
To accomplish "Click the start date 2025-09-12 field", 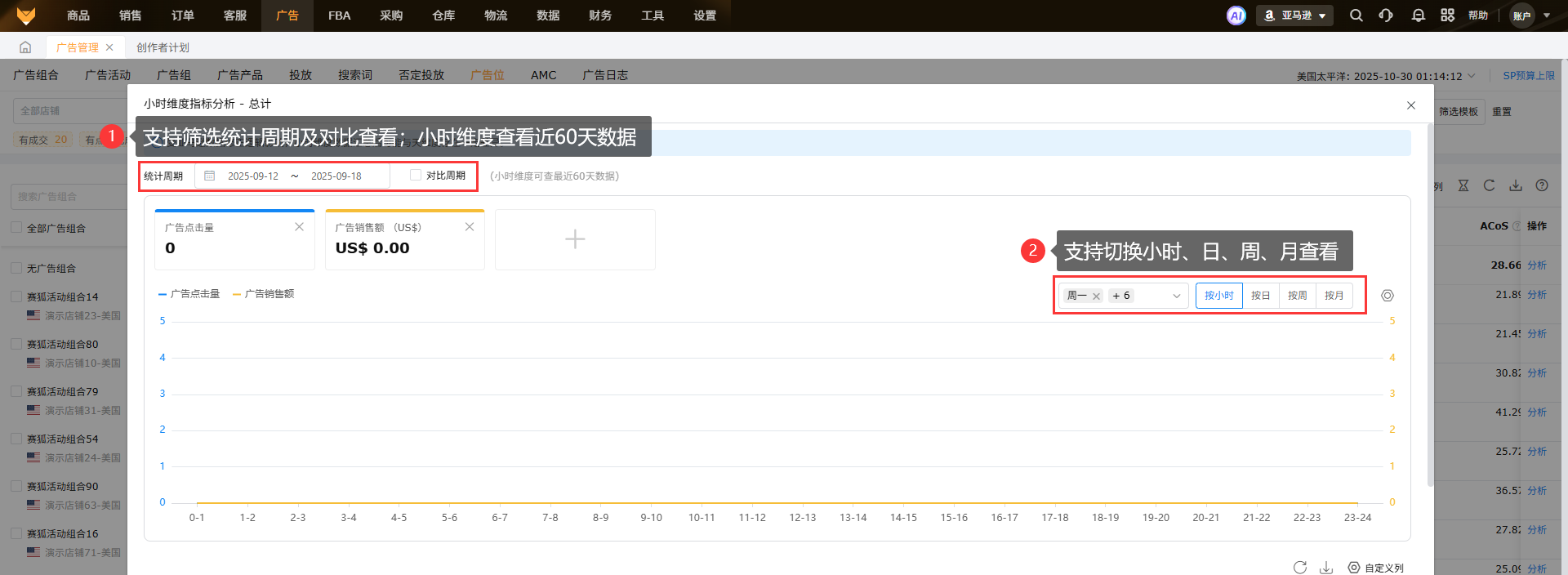I will pos(253,176).
